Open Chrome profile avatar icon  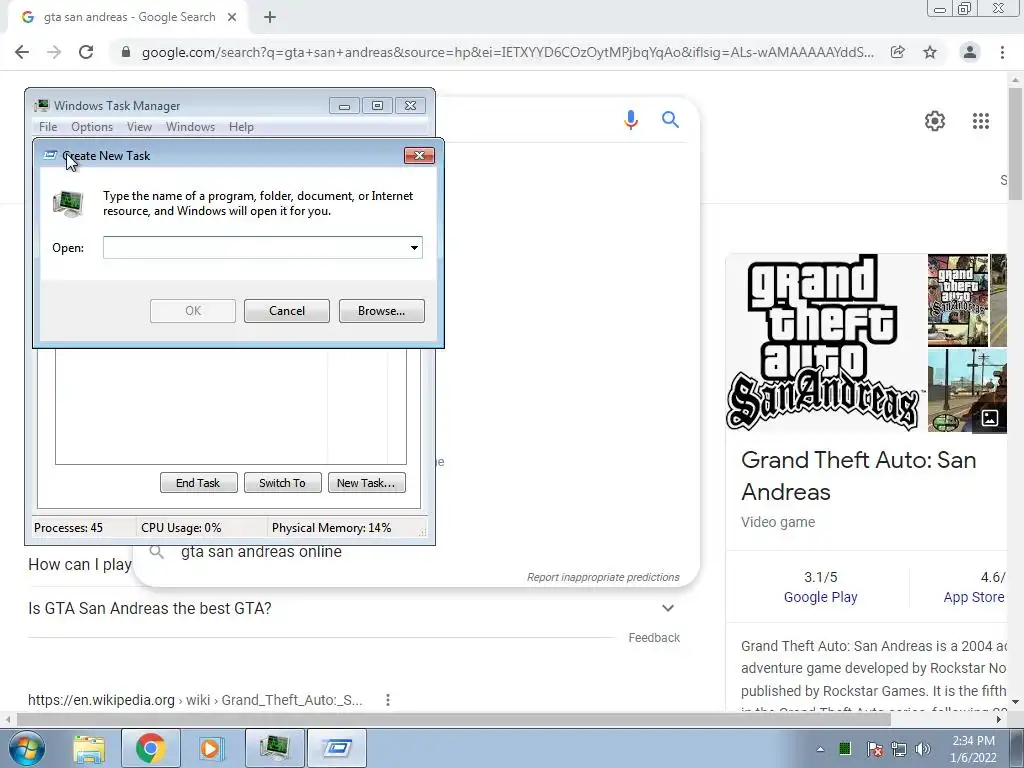pos(970,52)
